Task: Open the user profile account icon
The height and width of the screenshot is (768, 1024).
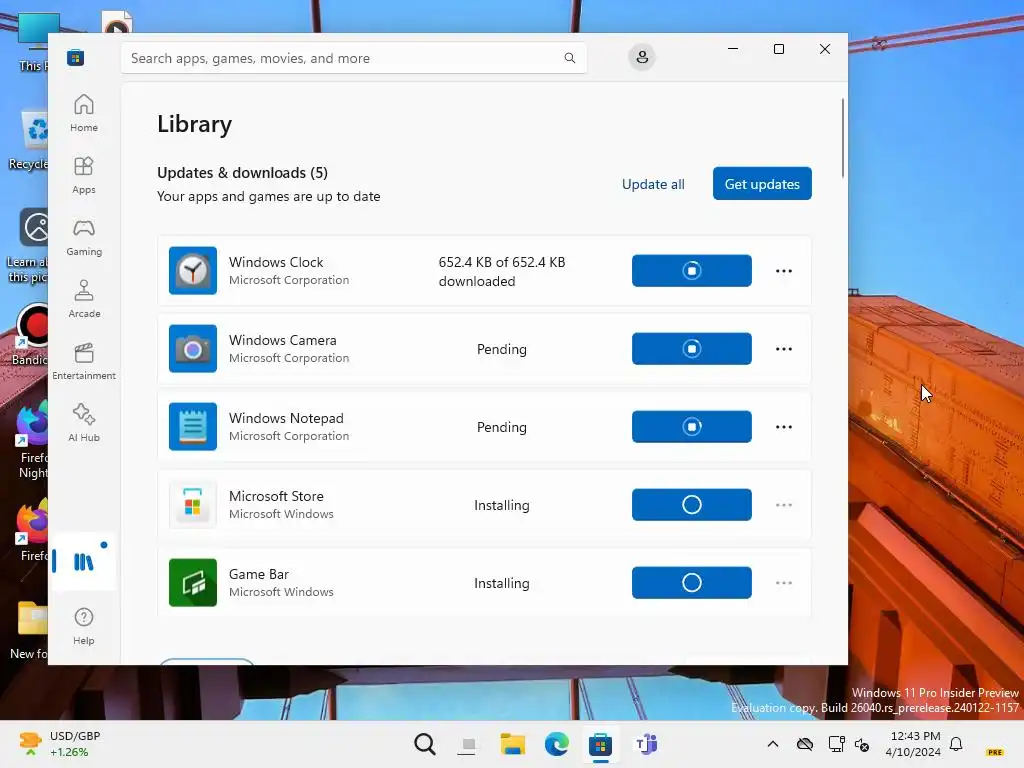Action: [x=642, y=57]
